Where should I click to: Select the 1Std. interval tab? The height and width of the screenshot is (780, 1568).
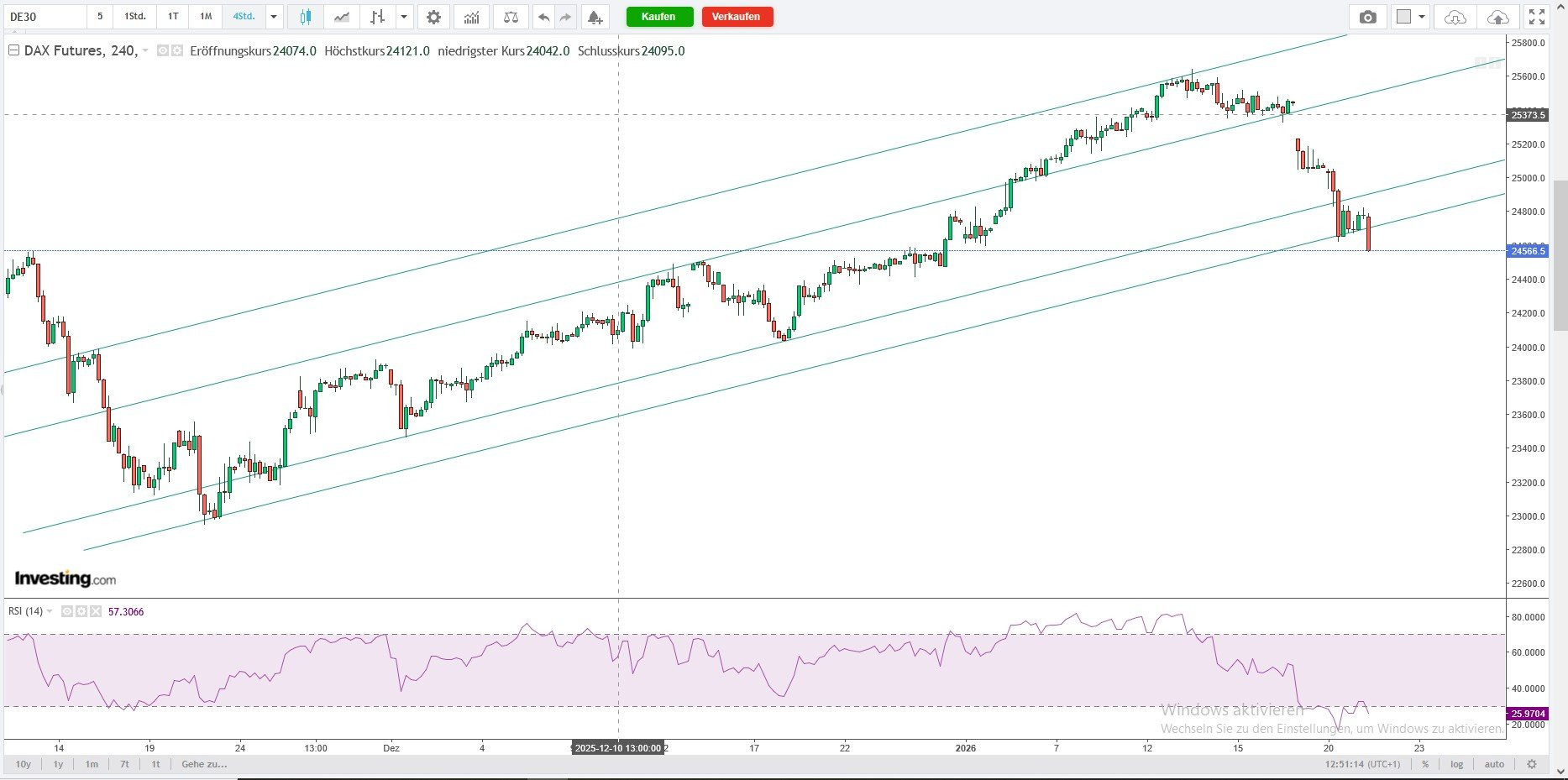[134, 17]
